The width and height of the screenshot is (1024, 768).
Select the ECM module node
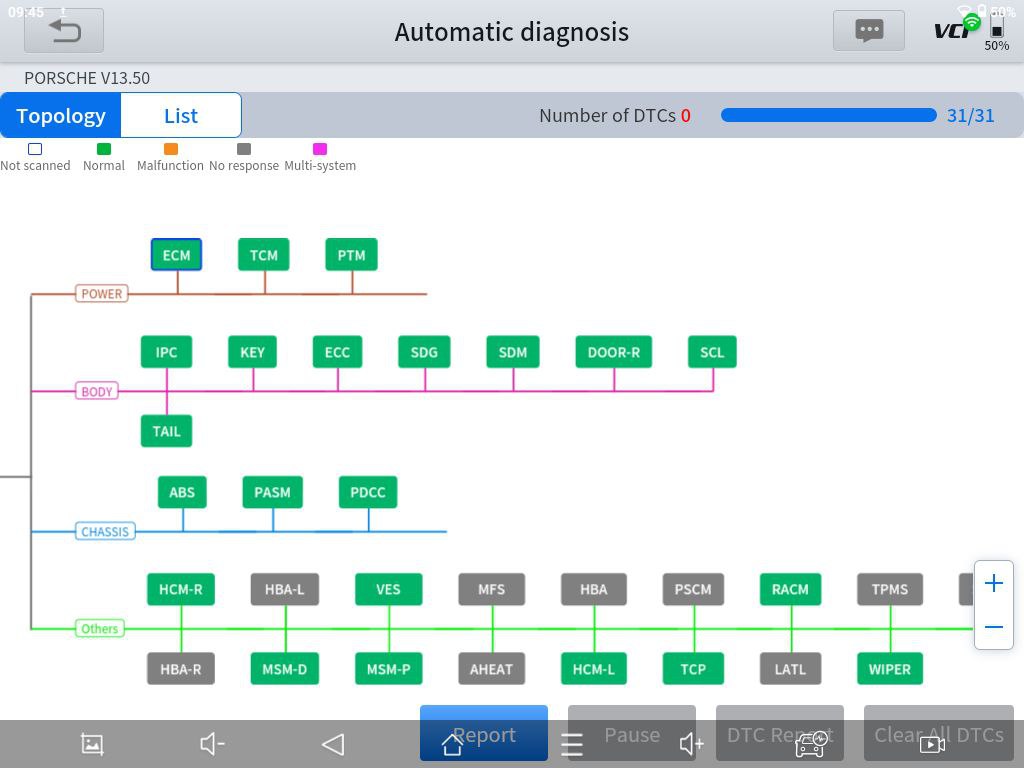click(176, 255)
